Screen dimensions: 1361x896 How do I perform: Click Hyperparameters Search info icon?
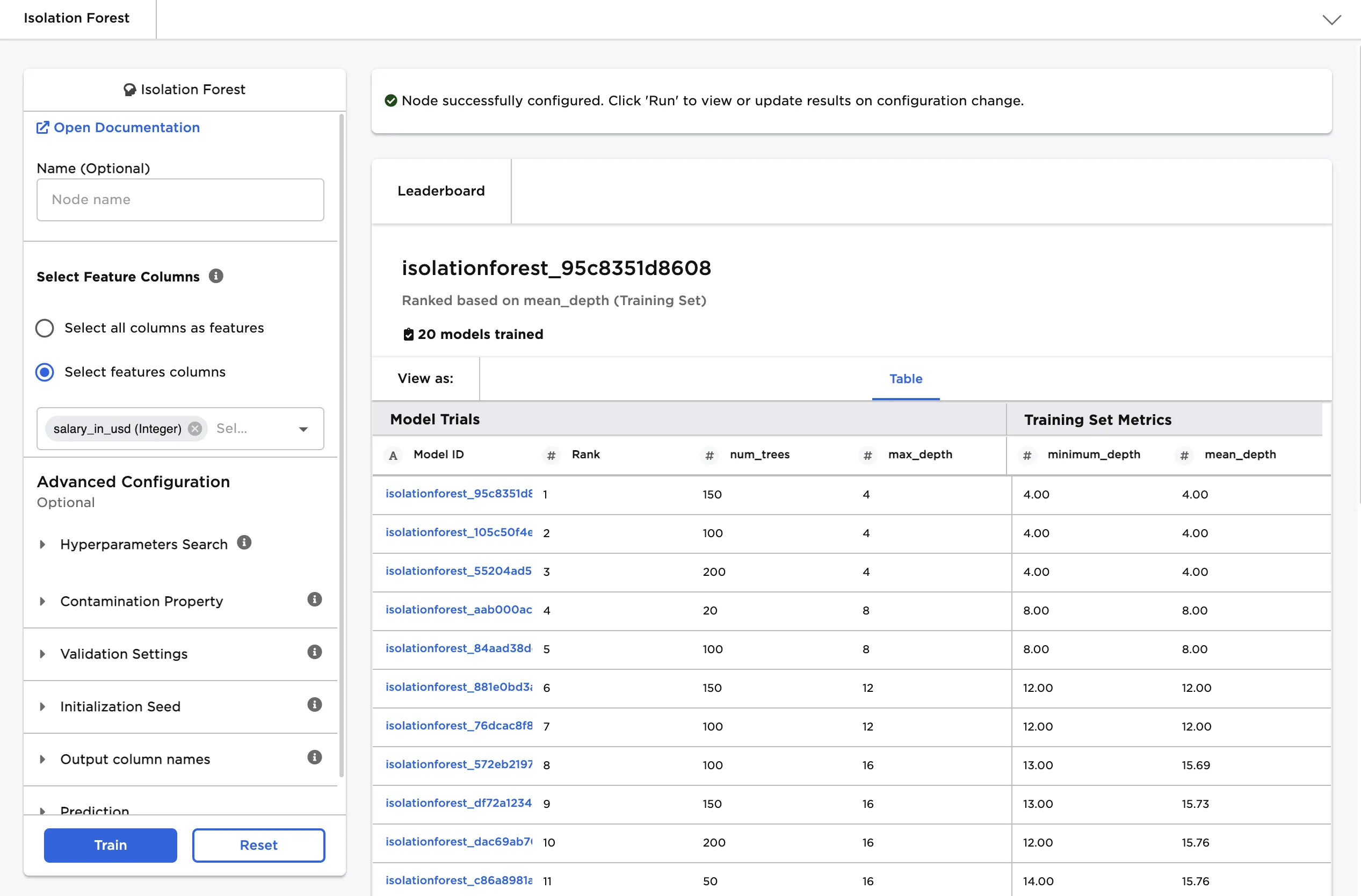(244, 543)
